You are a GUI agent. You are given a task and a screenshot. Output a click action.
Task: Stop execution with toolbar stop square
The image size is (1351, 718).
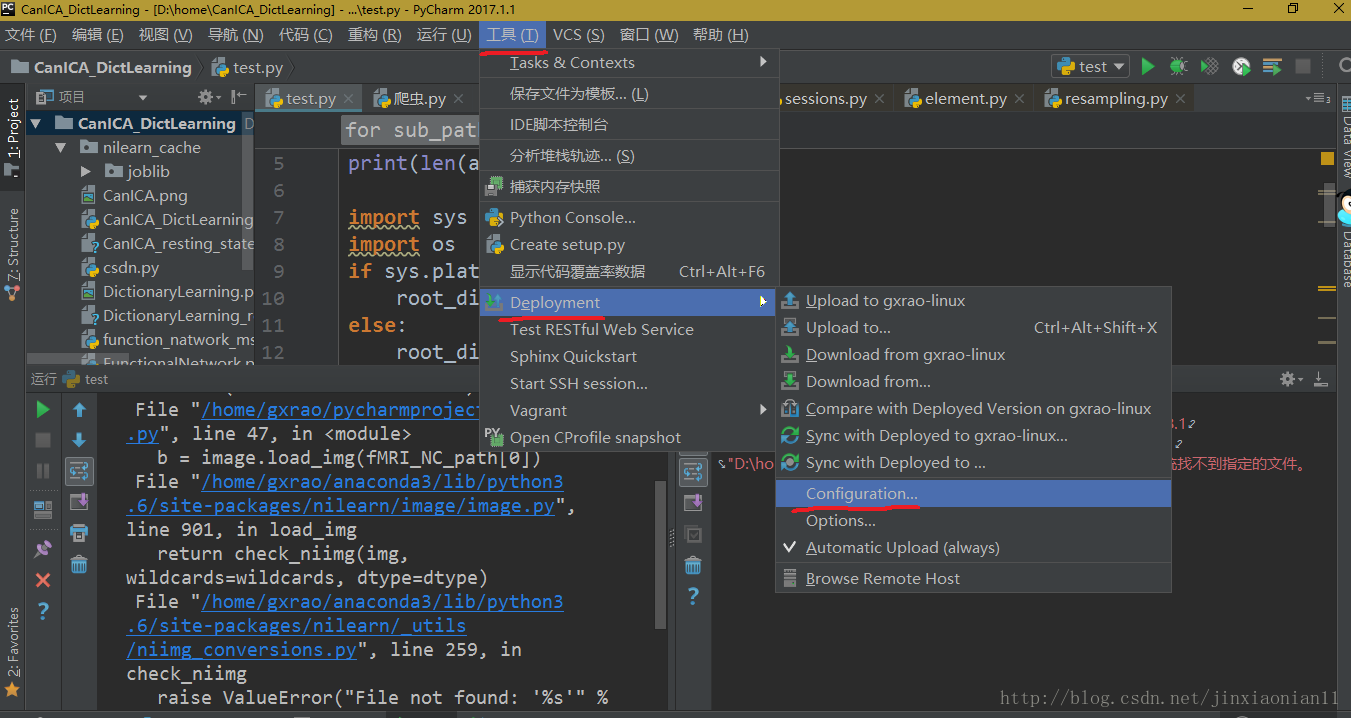click(x=1303, y=66)
